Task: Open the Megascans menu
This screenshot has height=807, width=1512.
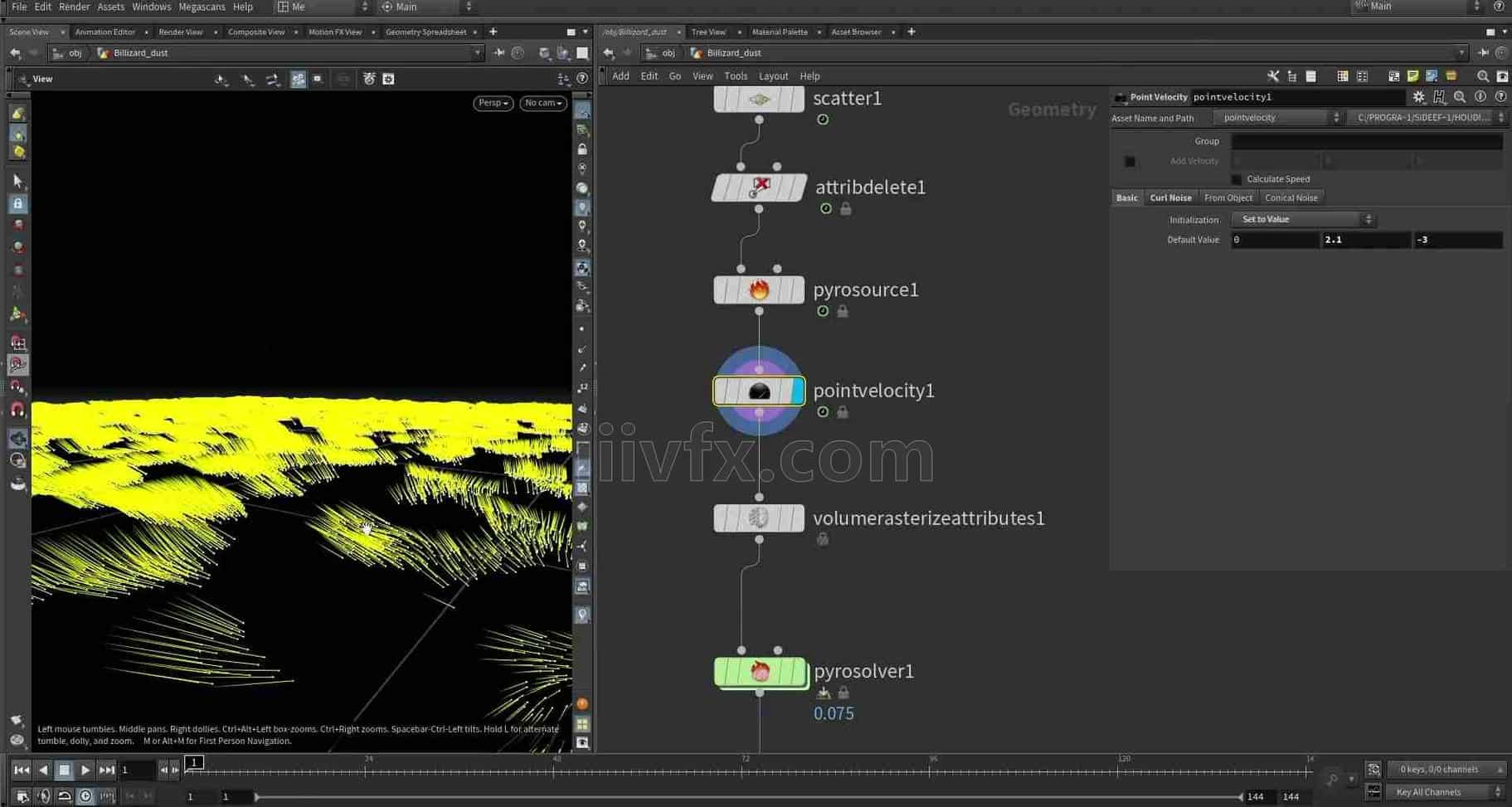Action: 202,7
